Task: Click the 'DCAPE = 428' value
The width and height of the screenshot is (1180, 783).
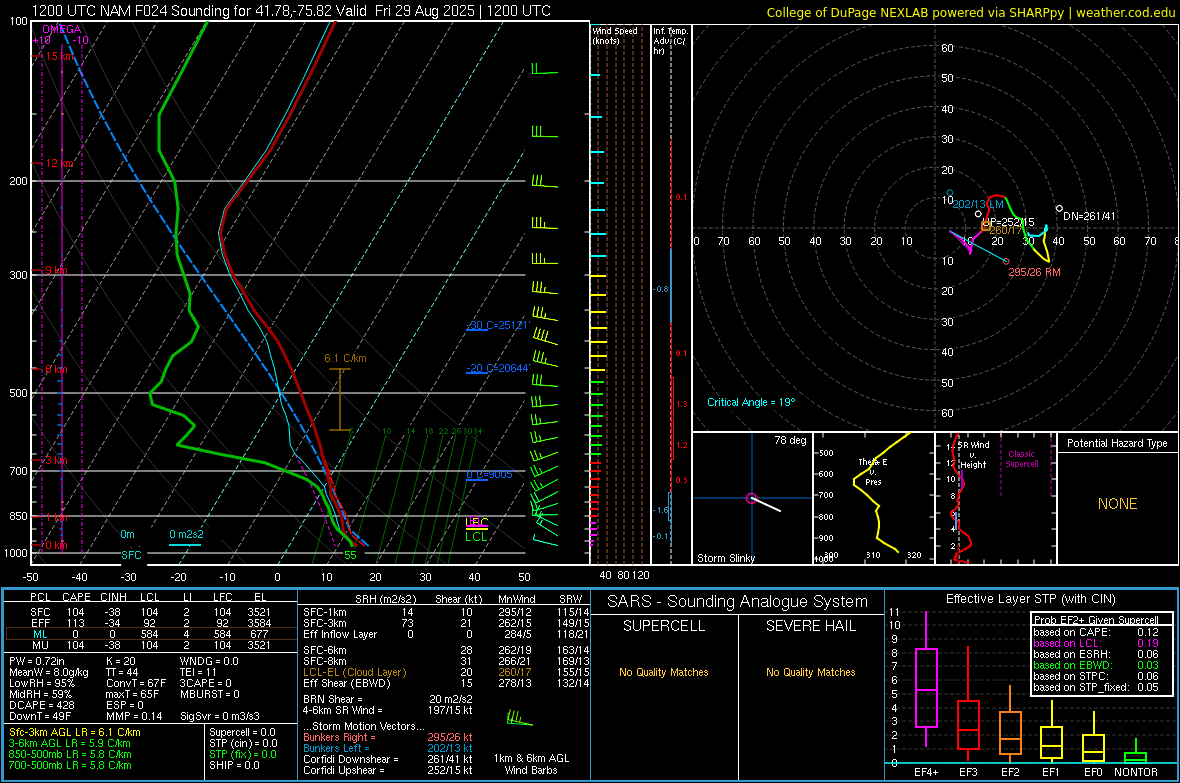Action: 41,705
